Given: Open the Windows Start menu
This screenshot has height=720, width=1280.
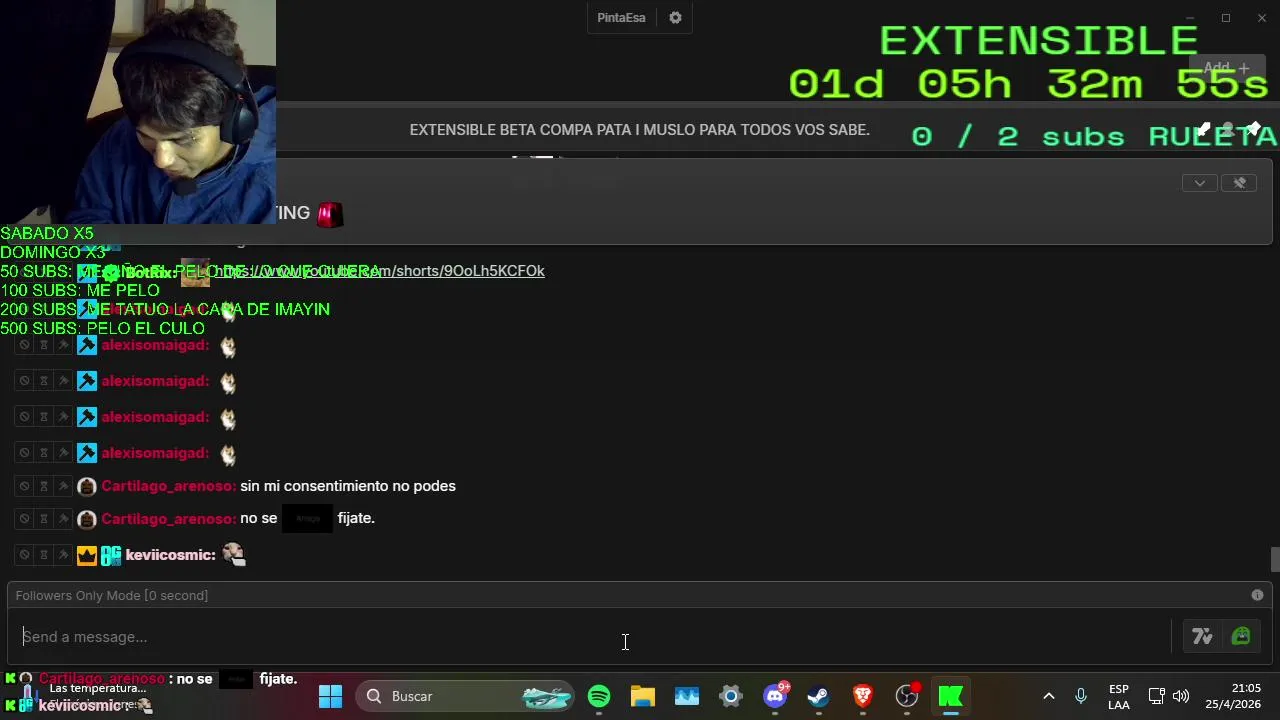Looking at the screenshot, I should 330,696.
